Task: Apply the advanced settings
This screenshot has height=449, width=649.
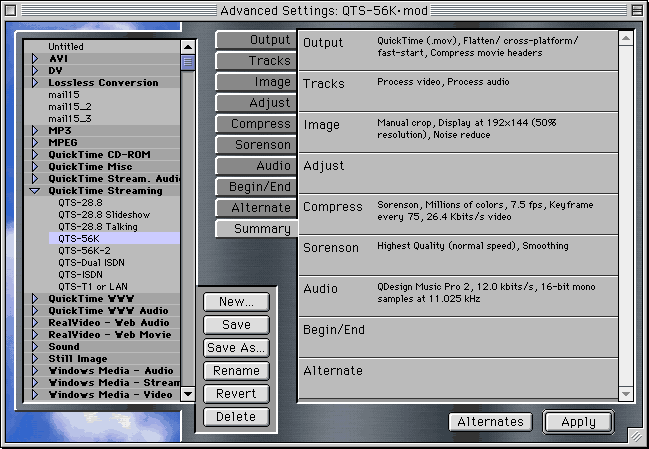Action: 578,422
